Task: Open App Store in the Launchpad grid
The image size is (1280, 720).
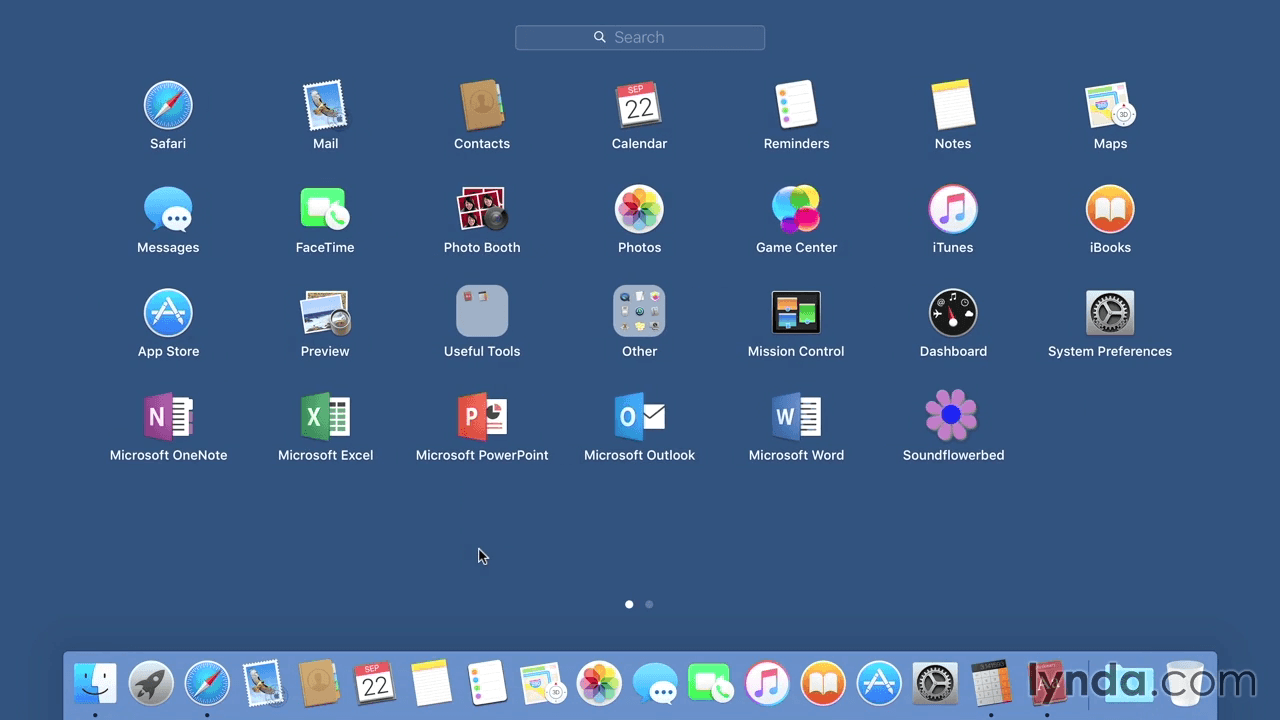Action: (x=168, y=314)
